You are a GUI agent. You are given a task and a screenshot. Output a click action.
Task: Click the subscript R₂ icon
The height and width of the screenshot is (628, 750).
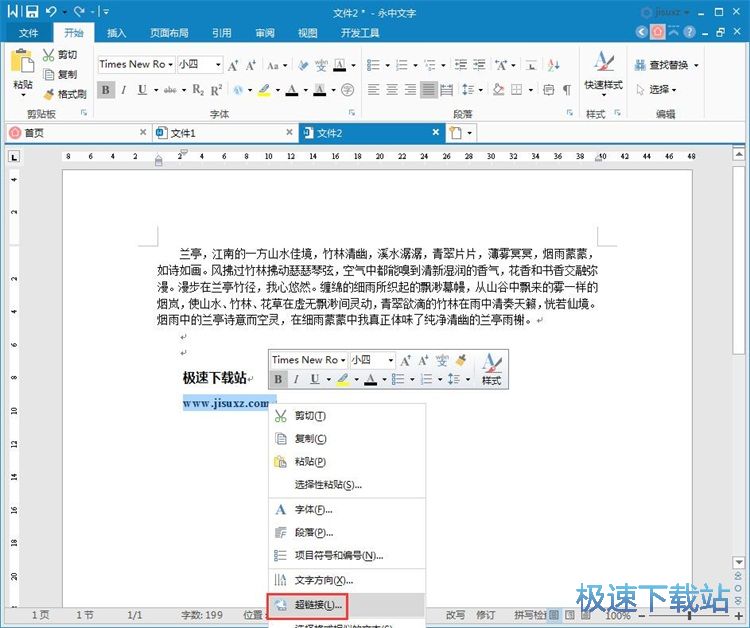[x=198, y=89]
